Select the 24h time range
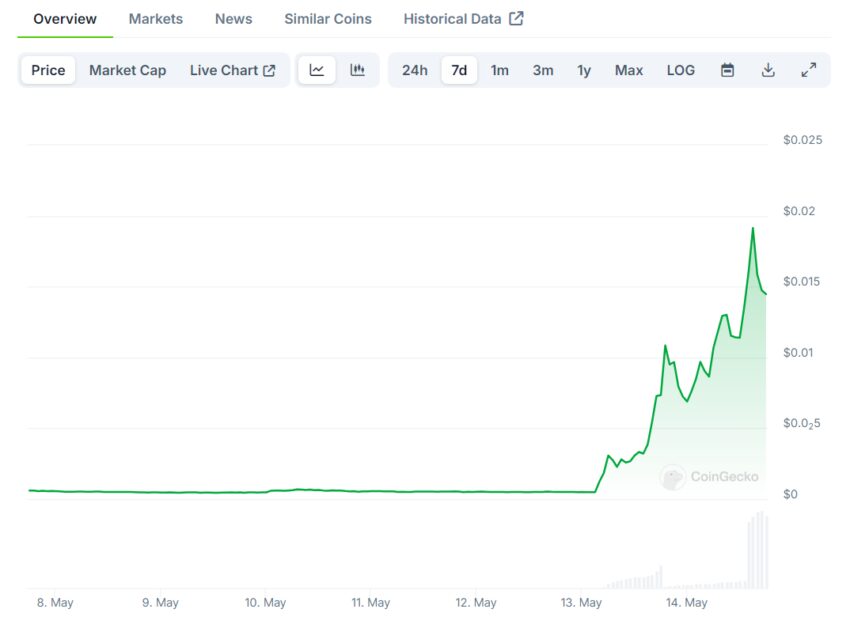Image resolution: width=850 pixels, height=628 pixels. click(x=414, y=70)
